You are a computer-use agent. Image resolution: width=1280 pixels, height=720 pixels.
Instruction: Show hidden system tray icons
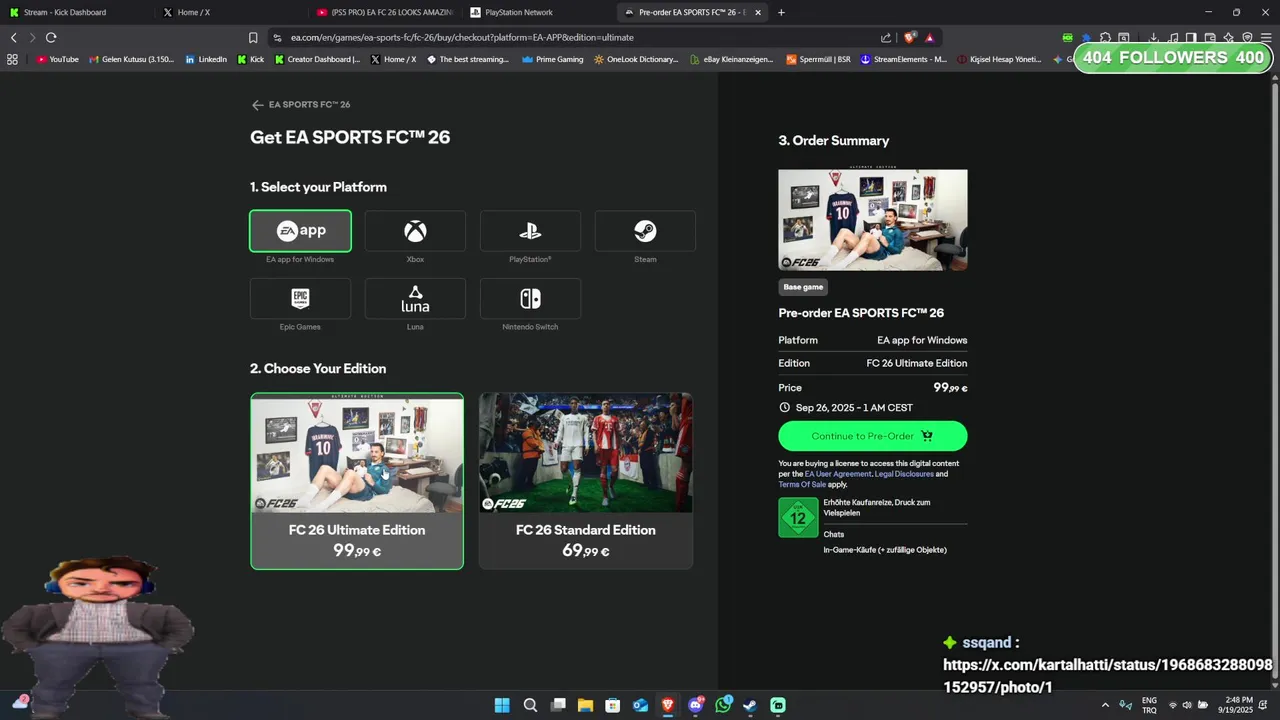point(1105,705)
